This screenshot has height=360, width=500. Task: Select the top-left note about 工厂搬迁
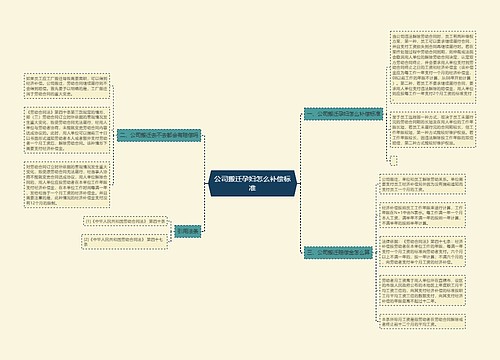point(67,86)
